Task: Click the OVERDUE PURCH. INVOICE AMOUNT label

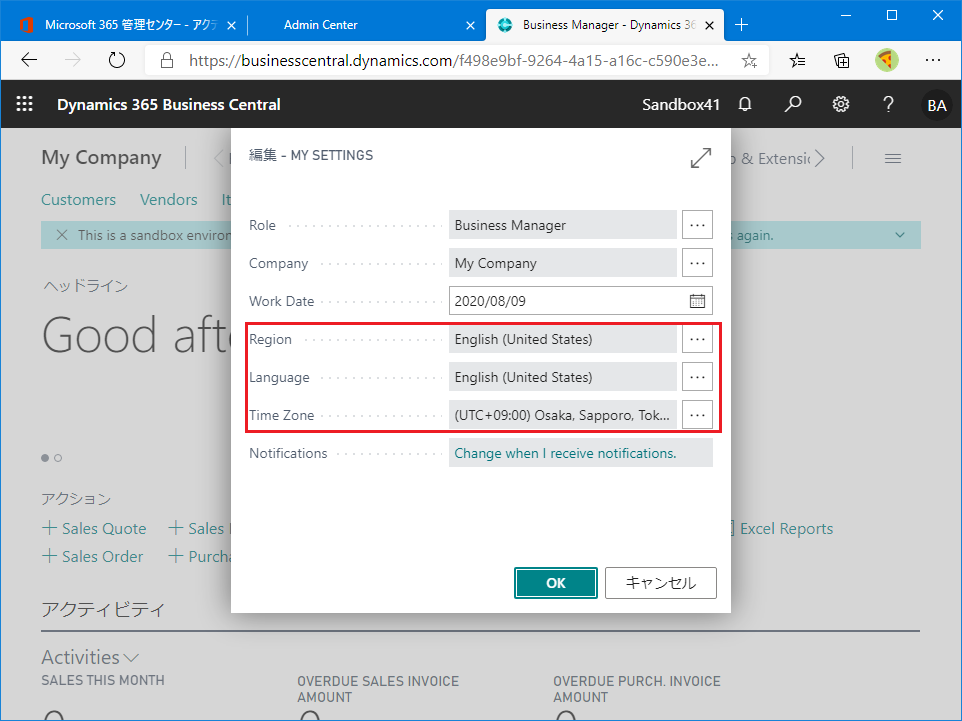Action: point(637,689)
